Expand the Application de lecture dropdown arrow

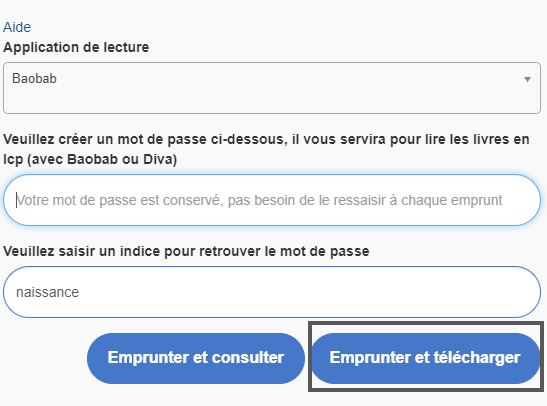[x=527, y=79]
